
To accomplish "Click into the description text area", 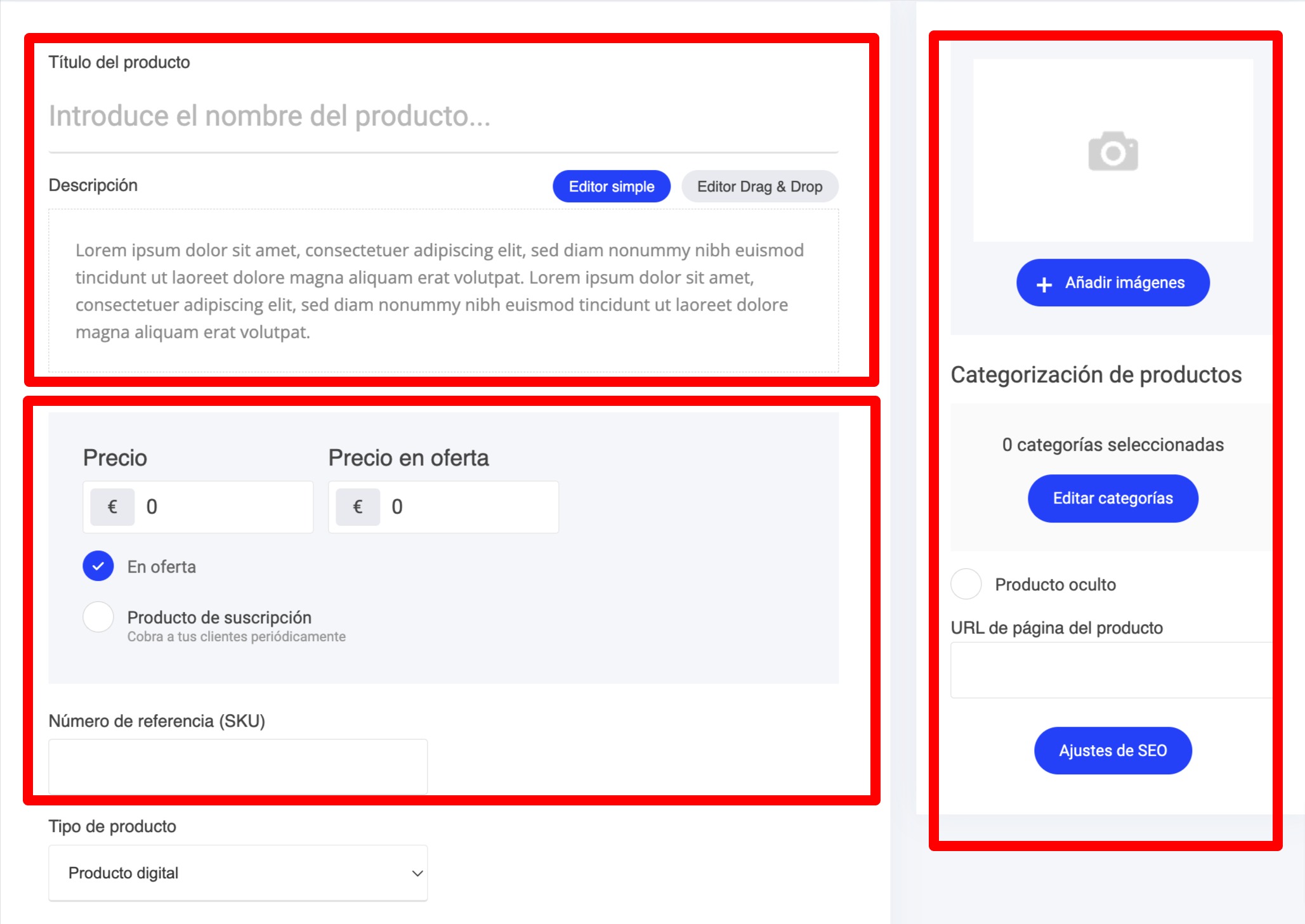I will click(443, 291).
